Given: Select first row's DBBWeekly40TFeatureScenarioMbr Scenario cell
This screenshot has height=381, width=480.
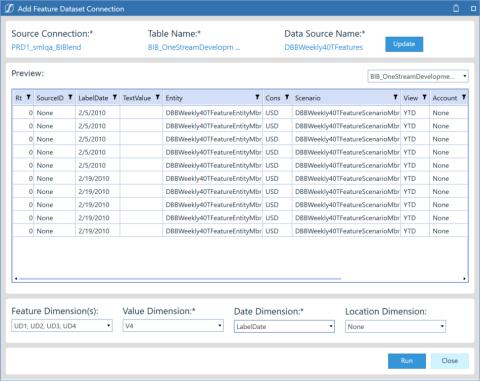Looking at the screenshot, I should pyautogui.click(x=347, y=113).
